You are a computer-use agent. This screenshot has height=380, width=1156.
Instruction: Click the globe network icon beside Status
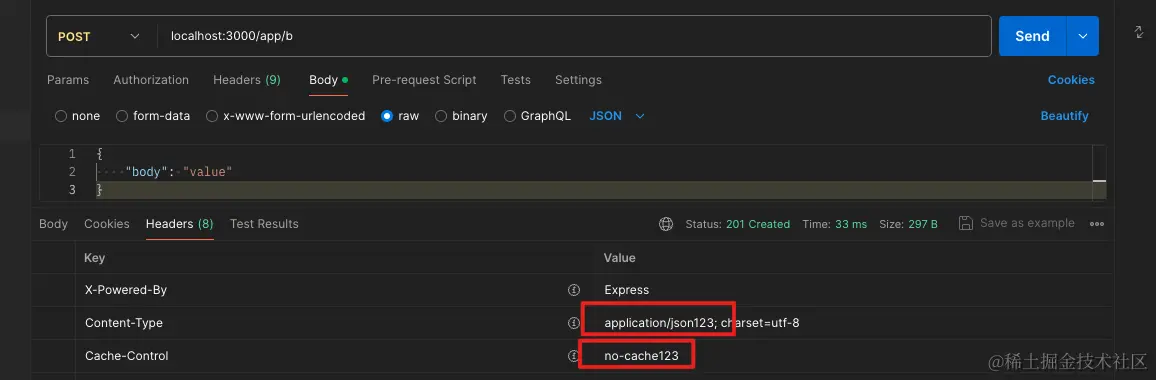point(666,224)
